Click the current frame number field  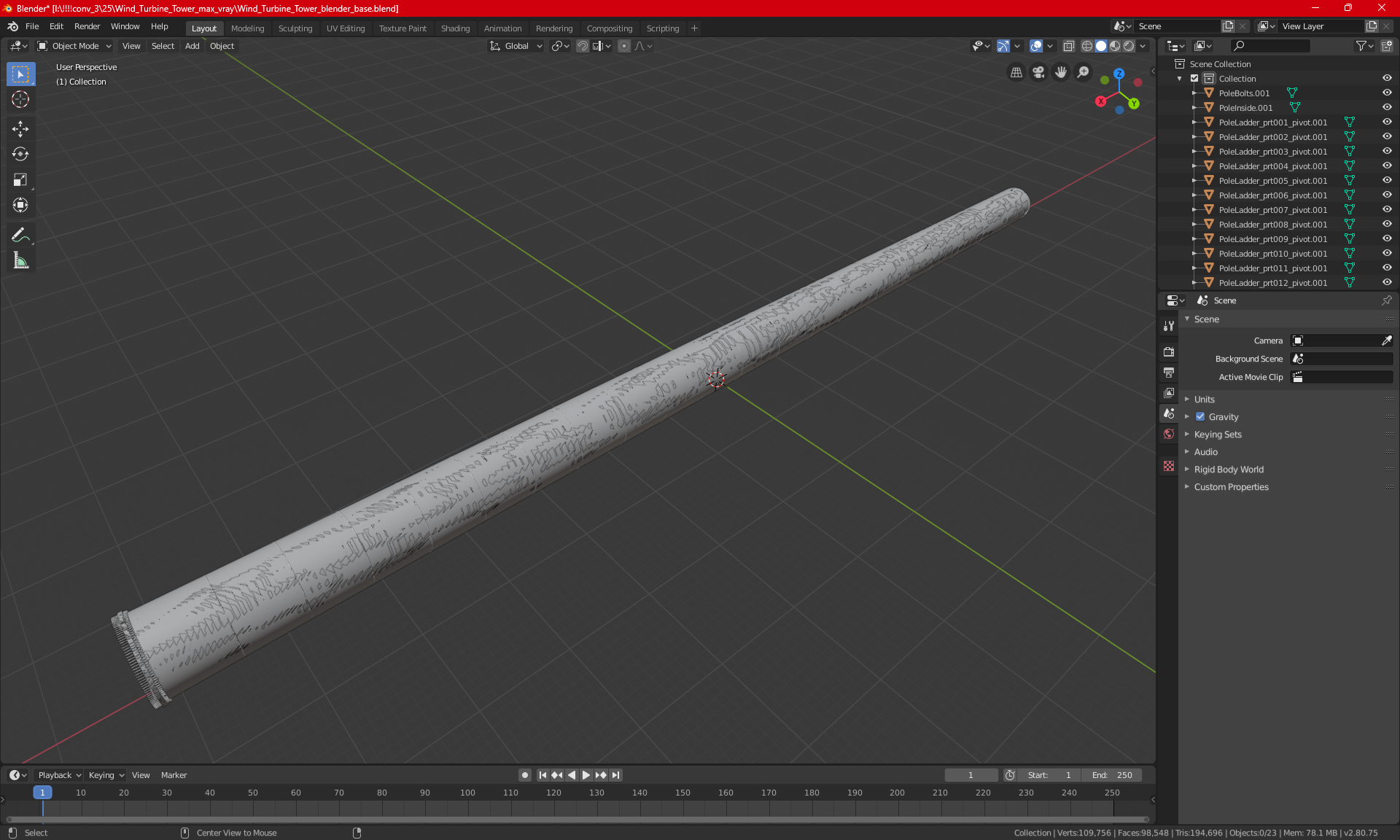click(x=971, y=775)
